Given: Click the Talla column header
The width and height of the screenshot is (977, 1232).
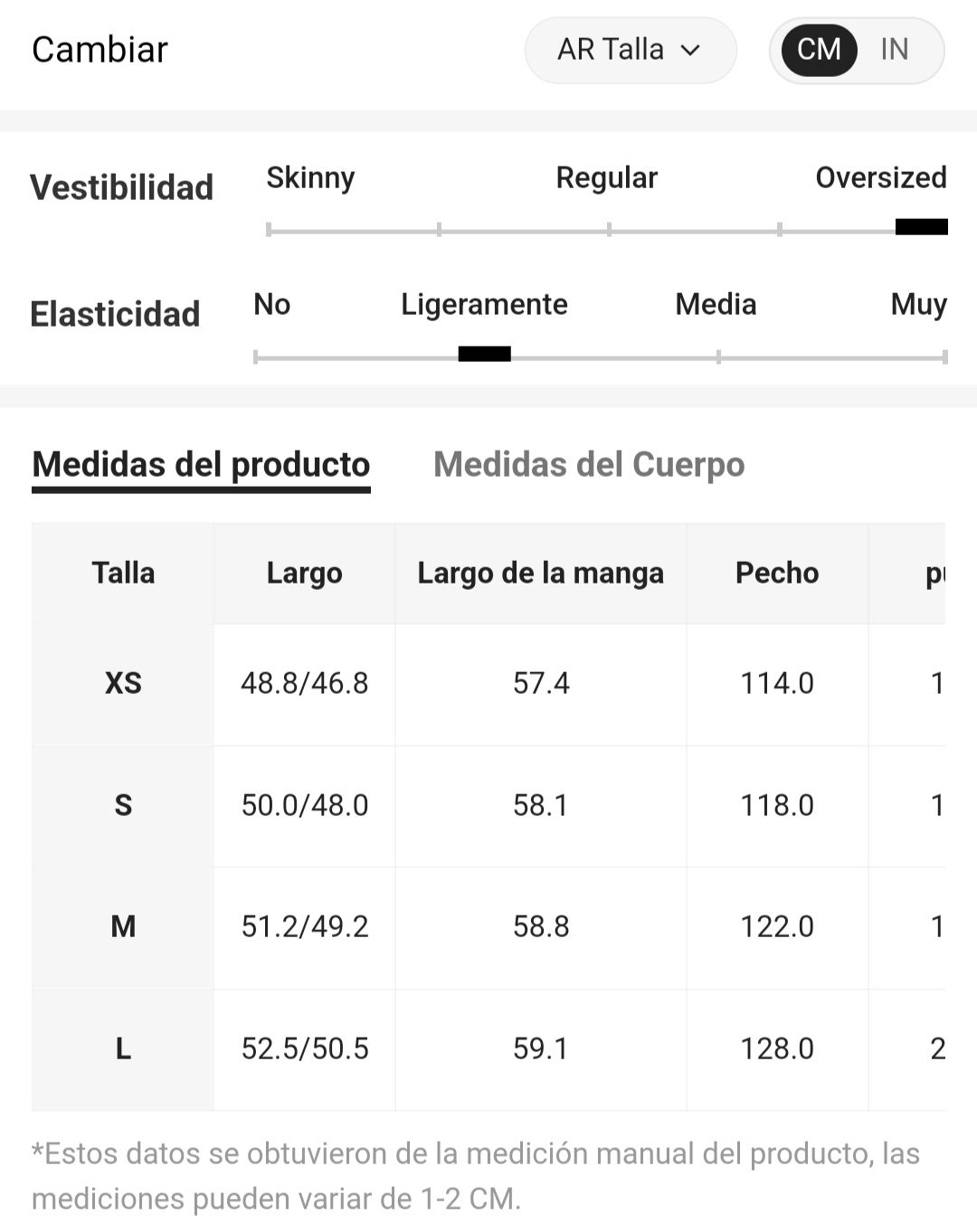Looking at the screenshot, I should pyautogui.click(x=123, y=573).
